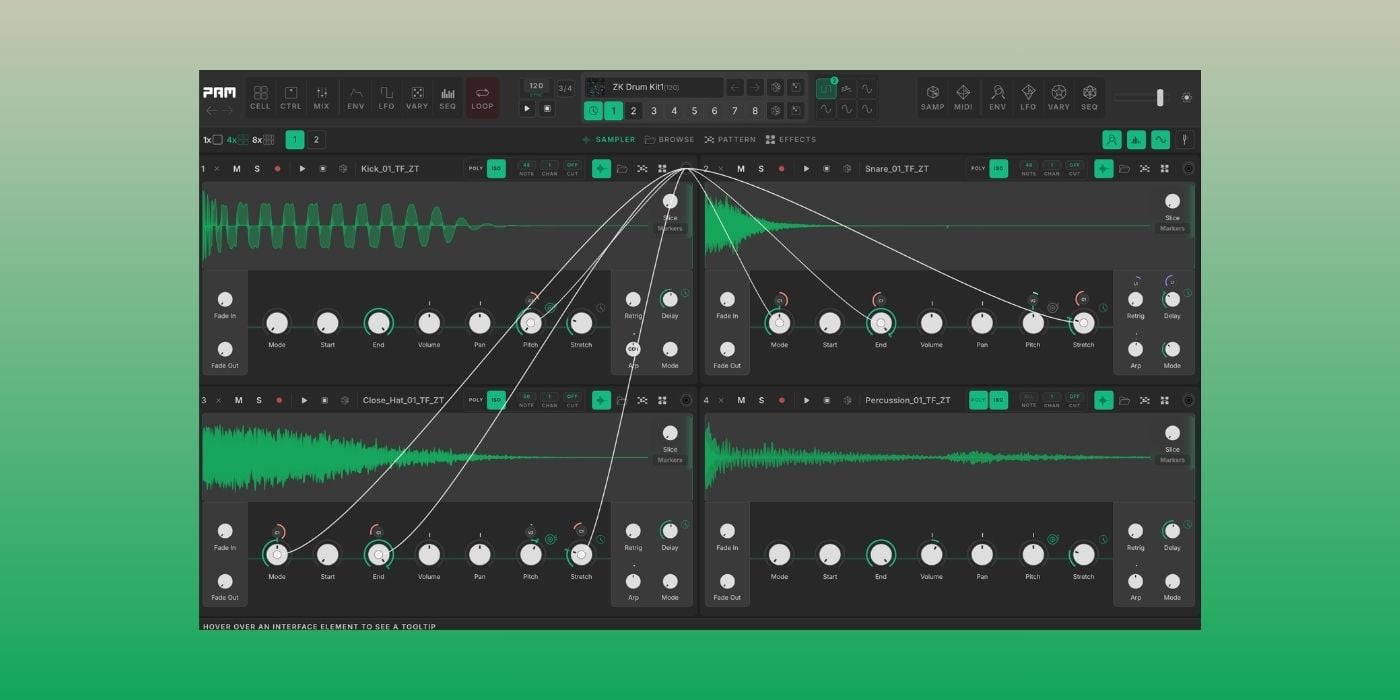Screen dimensions: 1400x700
Task: Click the Close_Hat cell's Start knob
Action: coord(327,555)
